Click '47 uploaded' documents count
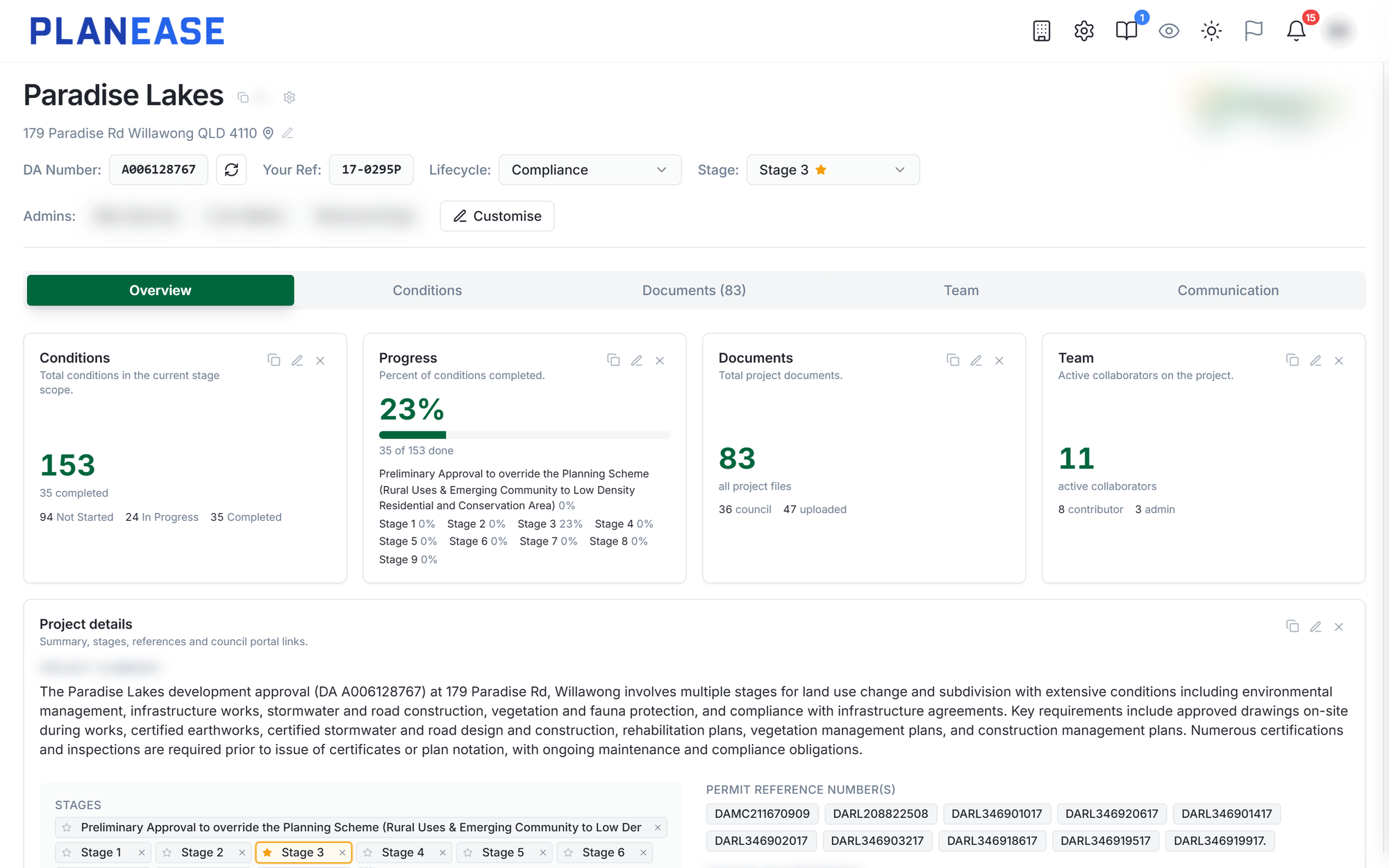This screenshot has width=1389, height=868. [x=815, y=510]
